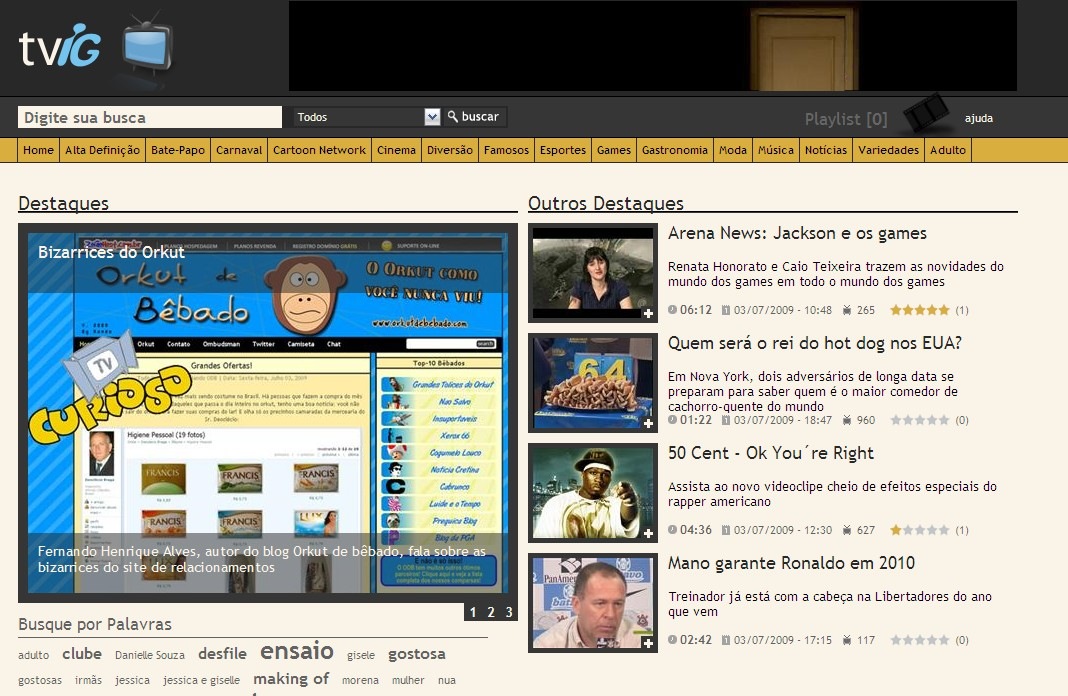Click the Bizarrices do Orkut featured image

(268, 413)
